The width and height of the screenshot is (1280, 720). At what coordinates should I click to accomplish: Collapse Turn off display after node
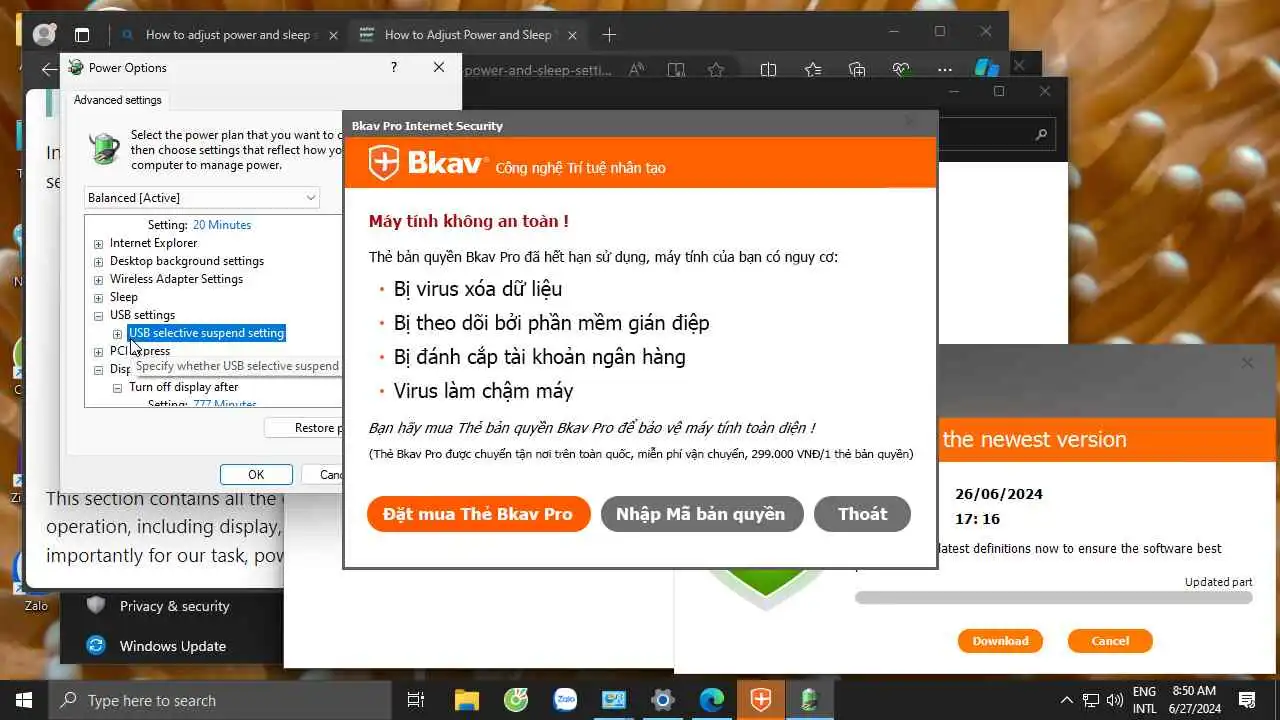[117, 388]
